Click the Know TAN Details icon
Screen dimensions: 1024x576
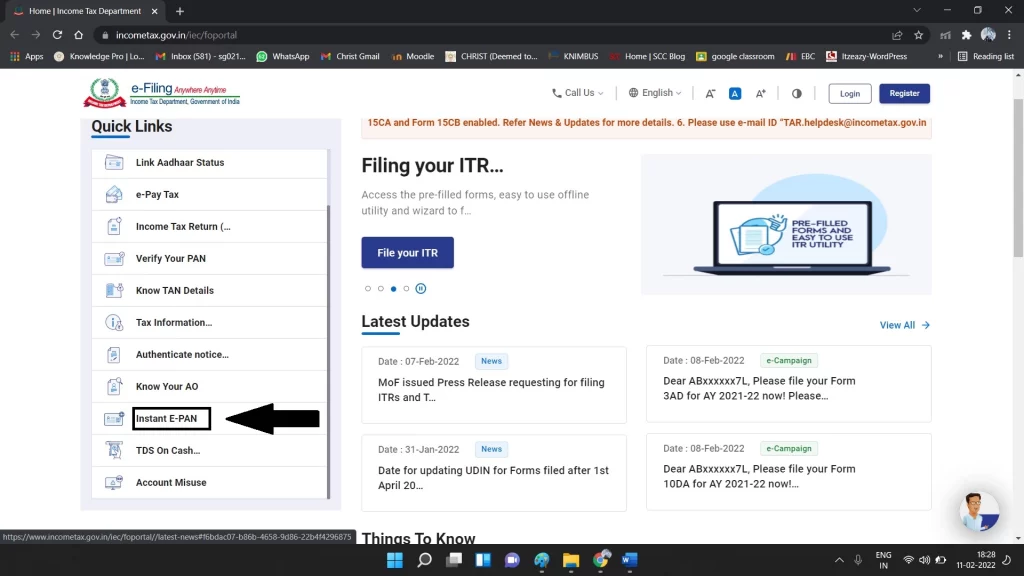click(114, 291)
